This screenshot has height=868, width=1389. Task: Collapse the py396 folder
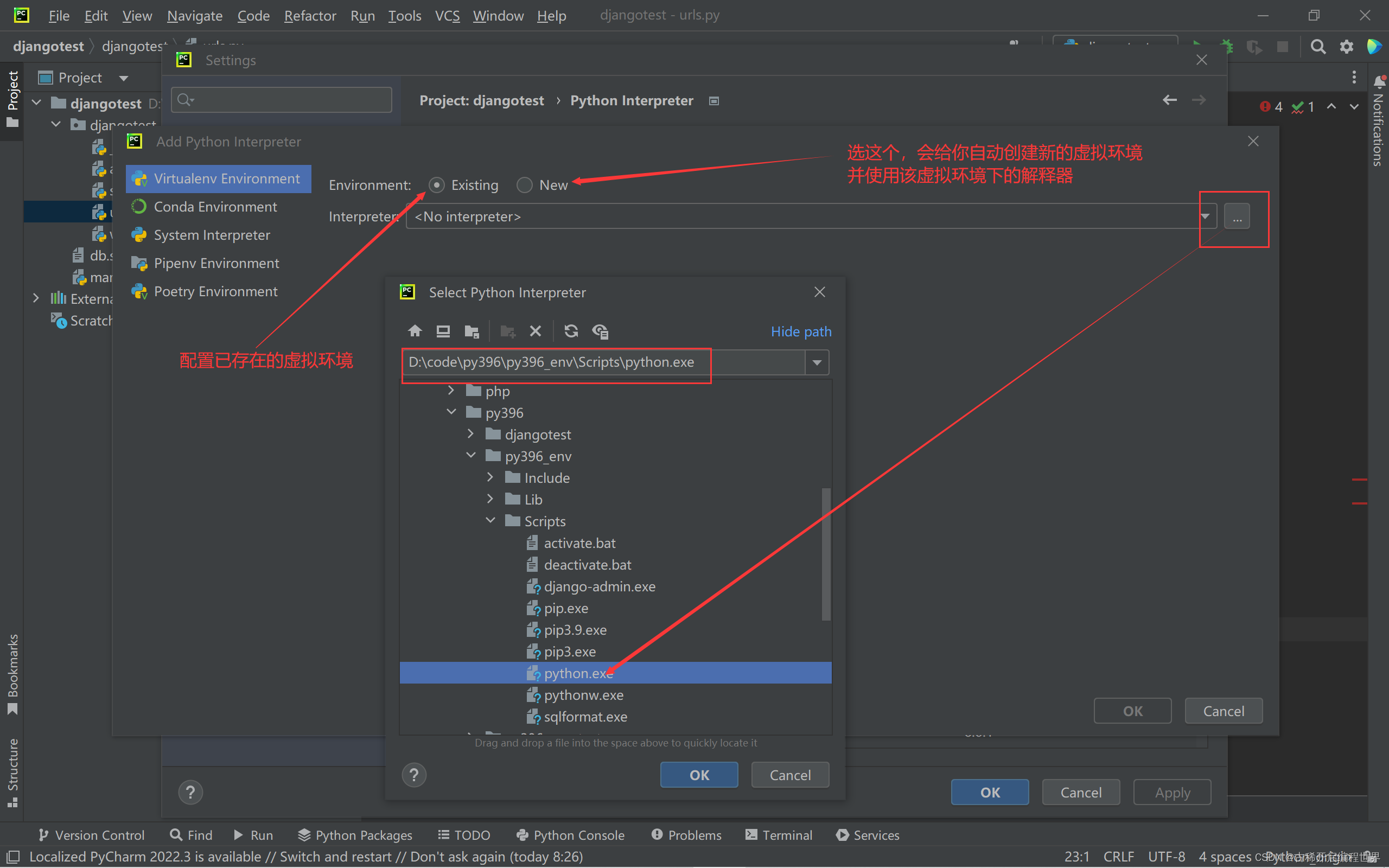(451, 412)
